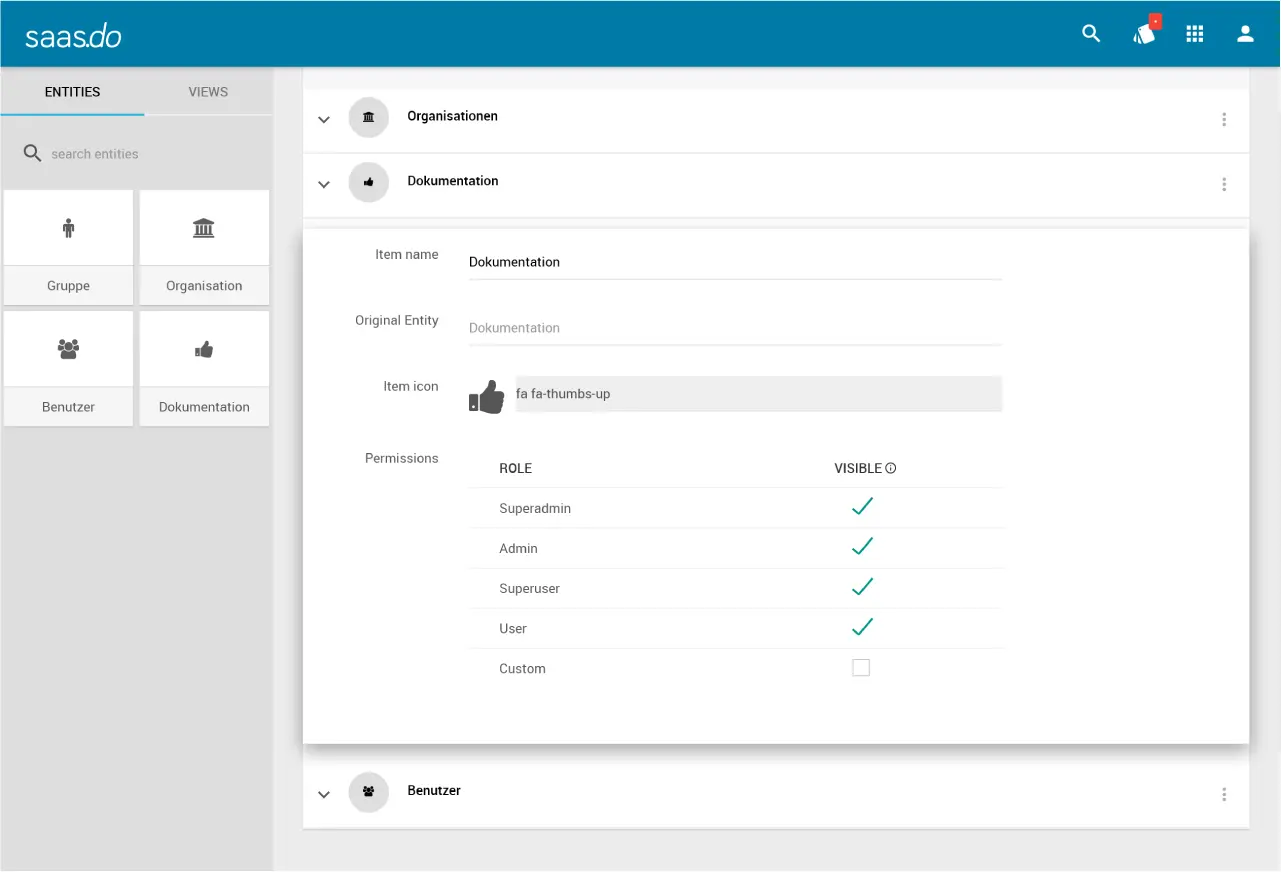
Task: Select the ENTITIES tab
Action: [72, 92]
